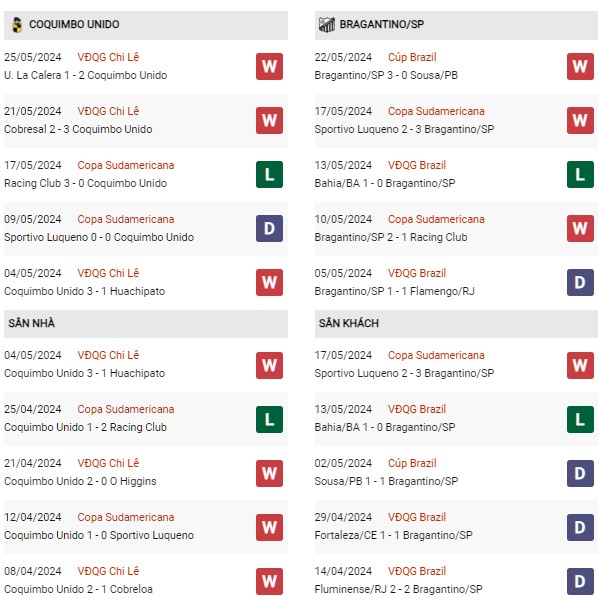
Task: Click D badge for Bragantino 1-1 Flamengo match
Action: tap(580, 282)
